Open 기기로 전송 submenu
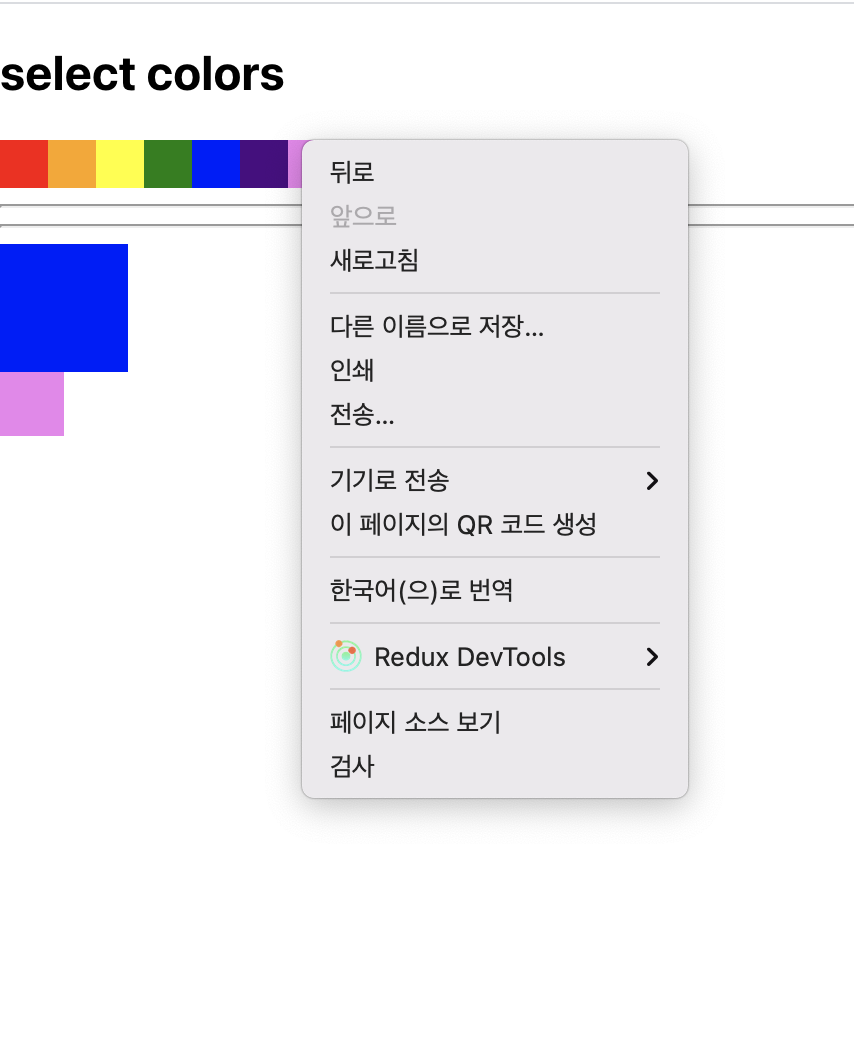The image size is (854, 1056). 494,480
